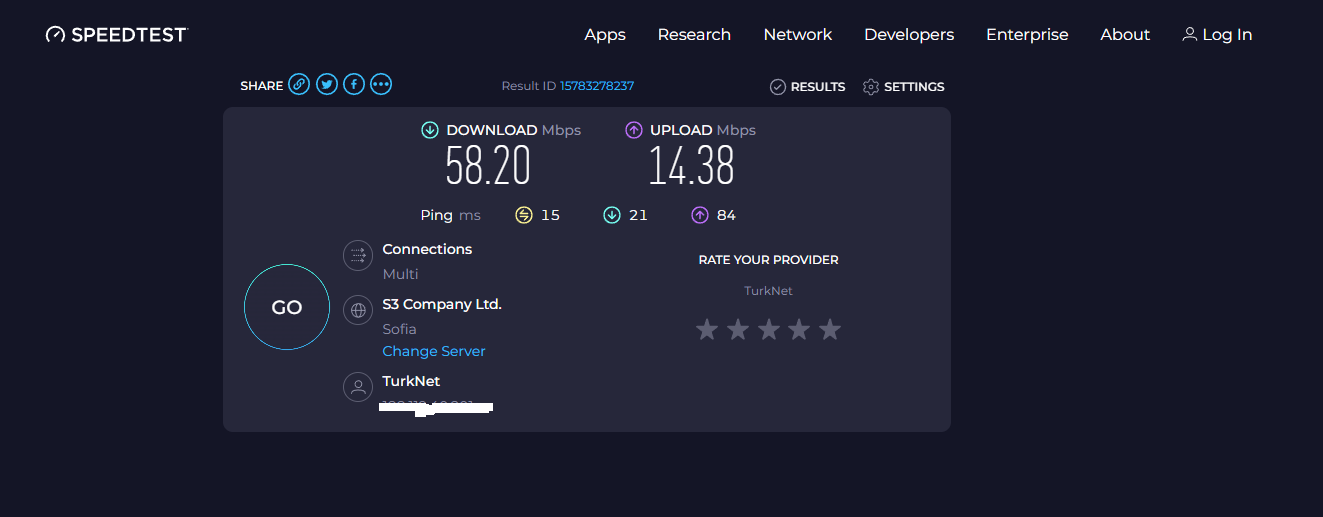Open the Network menu
The image size is (1323, 517).
pyautogui.click(x=798, y=34)
